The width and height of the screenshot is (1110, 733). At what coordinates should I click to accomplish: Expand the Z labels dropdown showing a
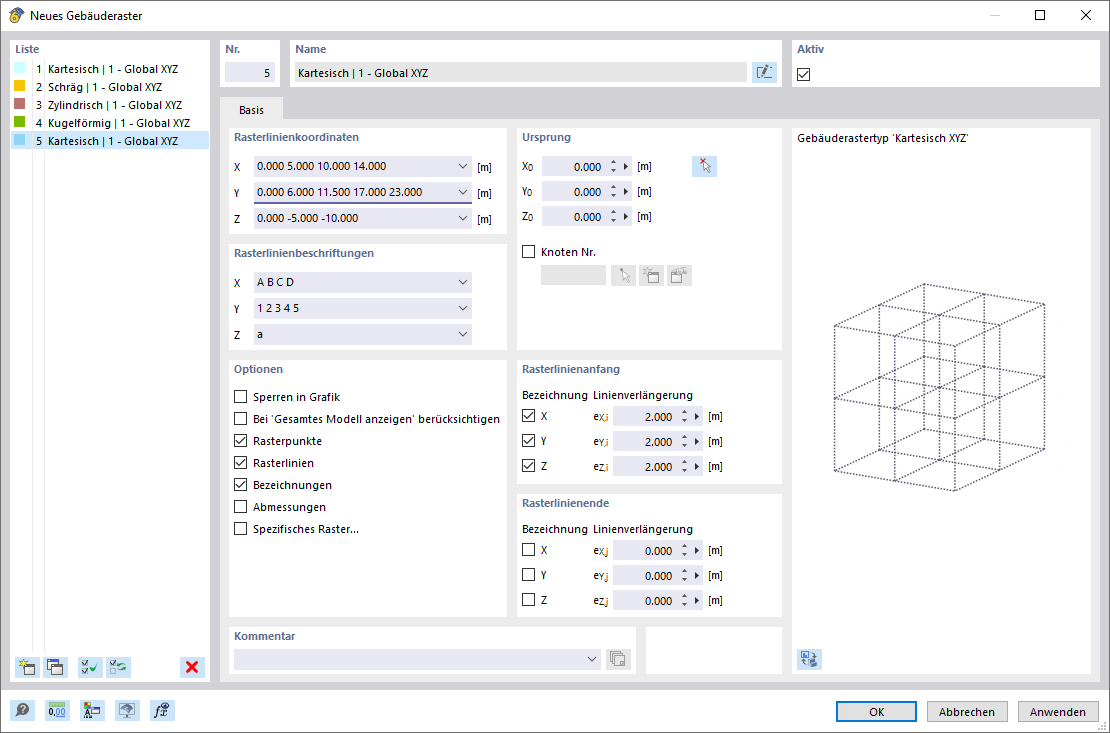(x=462, y=334)
